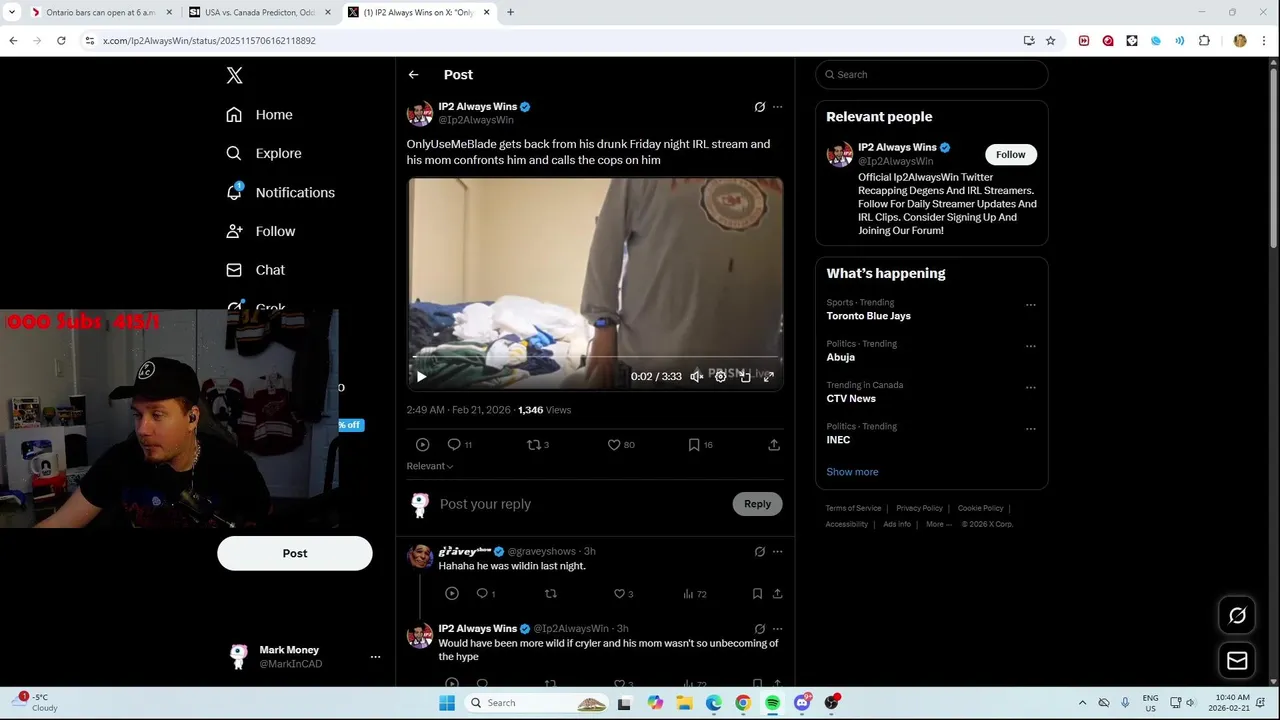Image resolution: width=1280 pixels, height=720 pixels.
Task: Reply to the main post via comment icon
Action: [454, 444]
